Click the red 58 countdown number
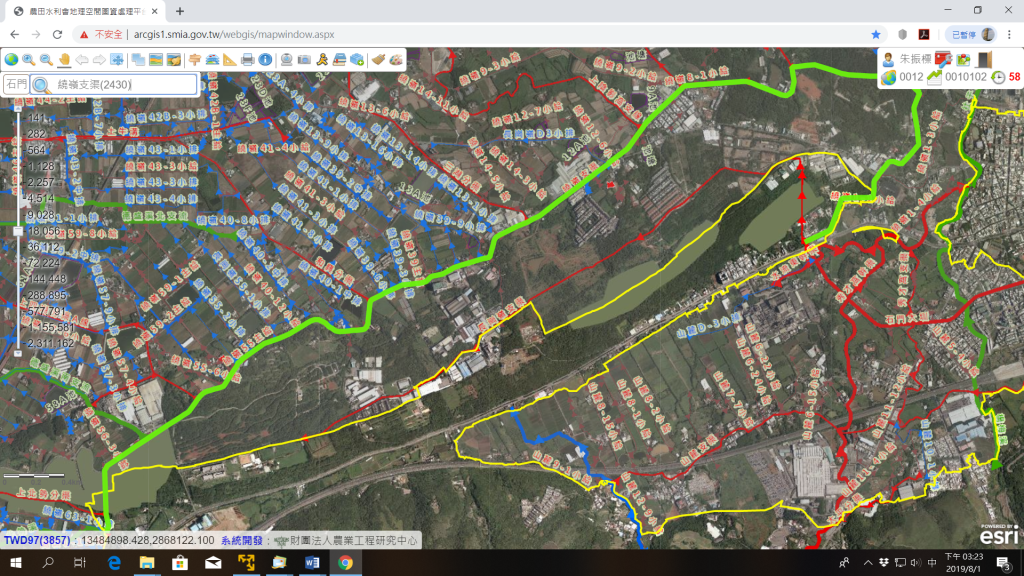Image resolution: width=1024 pixels, height=576 pixels. click(x=1014, y=77)
